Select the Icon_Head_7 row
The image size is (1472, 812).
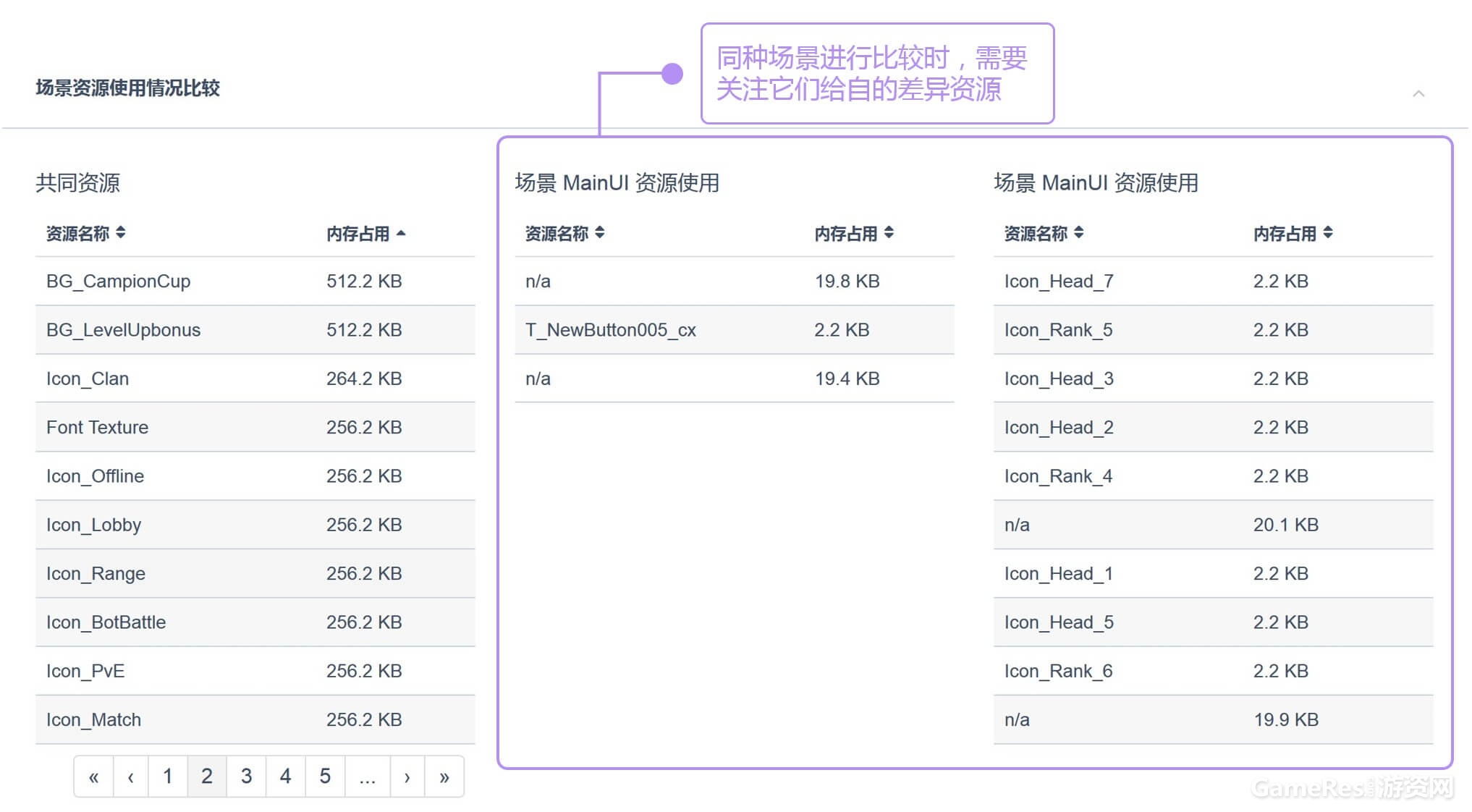[x=1058, y=281]
